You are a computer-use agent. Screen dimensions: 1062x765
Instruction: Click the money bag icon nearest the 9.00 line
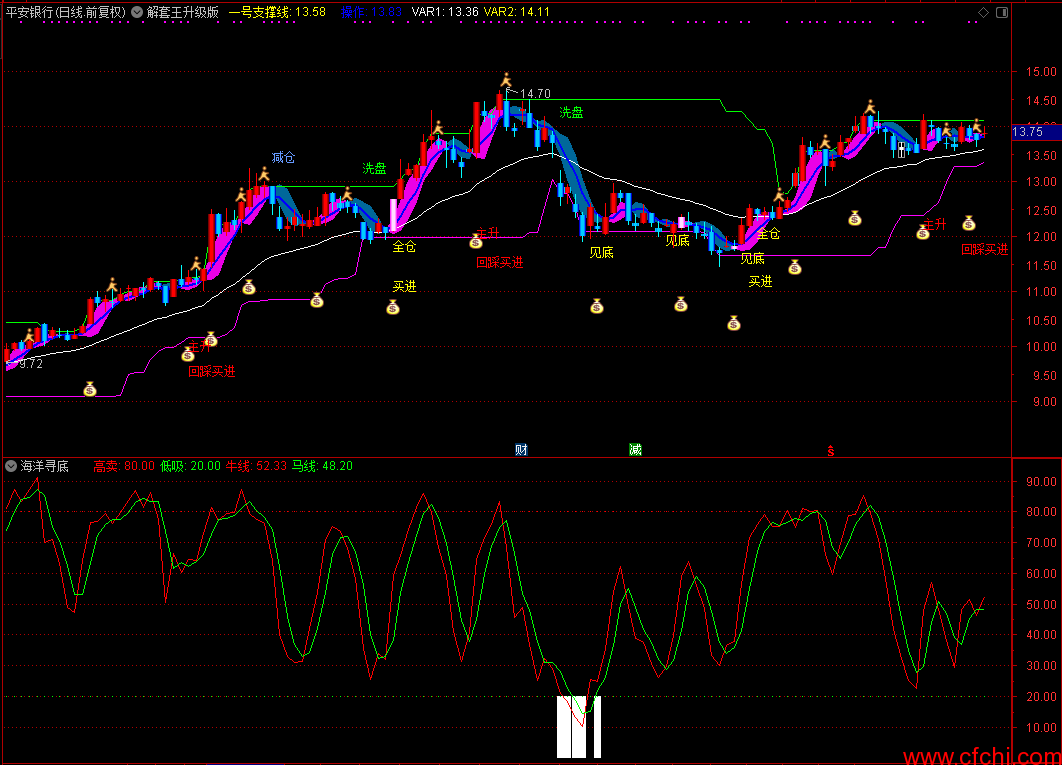[90, 390]
